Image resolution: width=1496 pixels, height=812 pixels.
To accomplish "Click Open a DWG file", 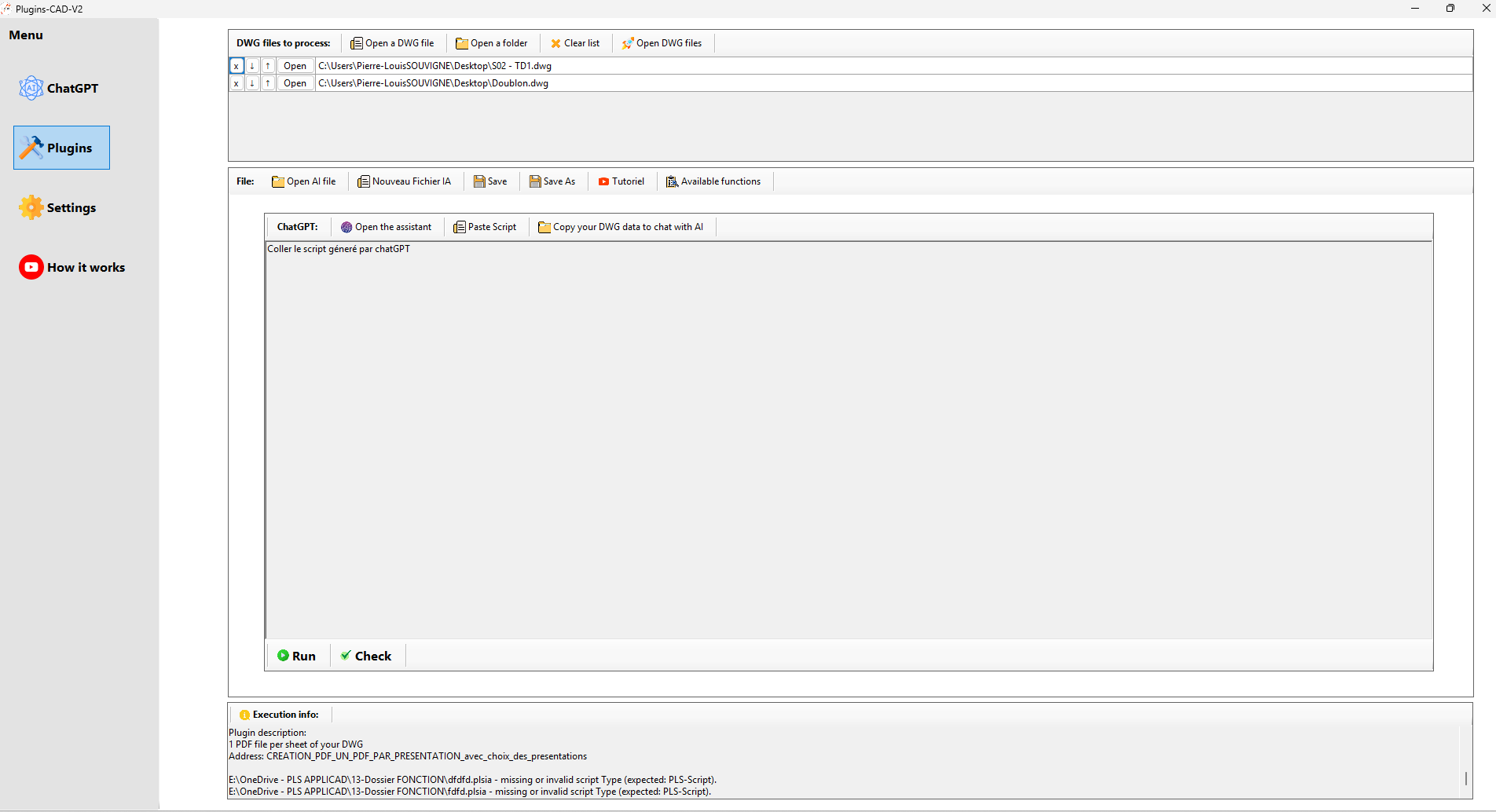I will point(392,43).
